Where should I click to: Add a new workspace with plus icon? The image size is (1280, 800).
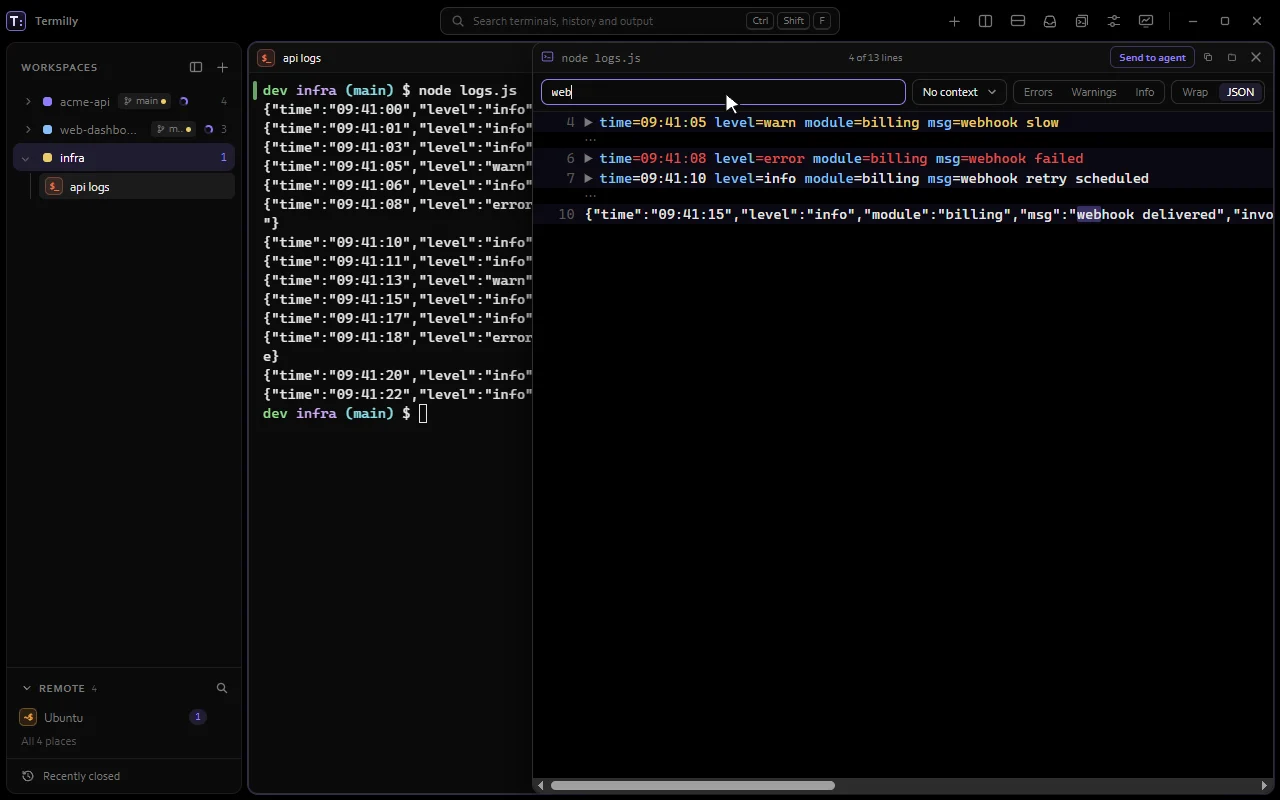tap(223, 67)
